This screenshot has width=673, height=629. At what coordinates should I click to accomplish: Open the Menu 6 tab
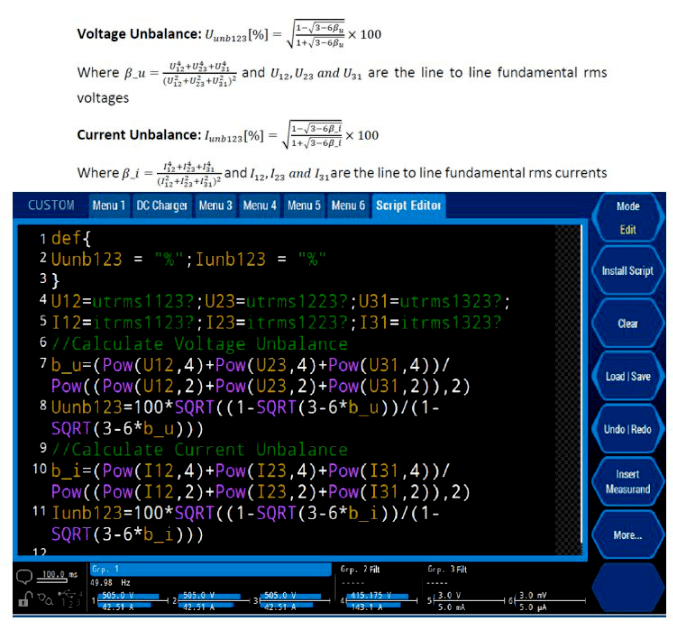[348, 205]
